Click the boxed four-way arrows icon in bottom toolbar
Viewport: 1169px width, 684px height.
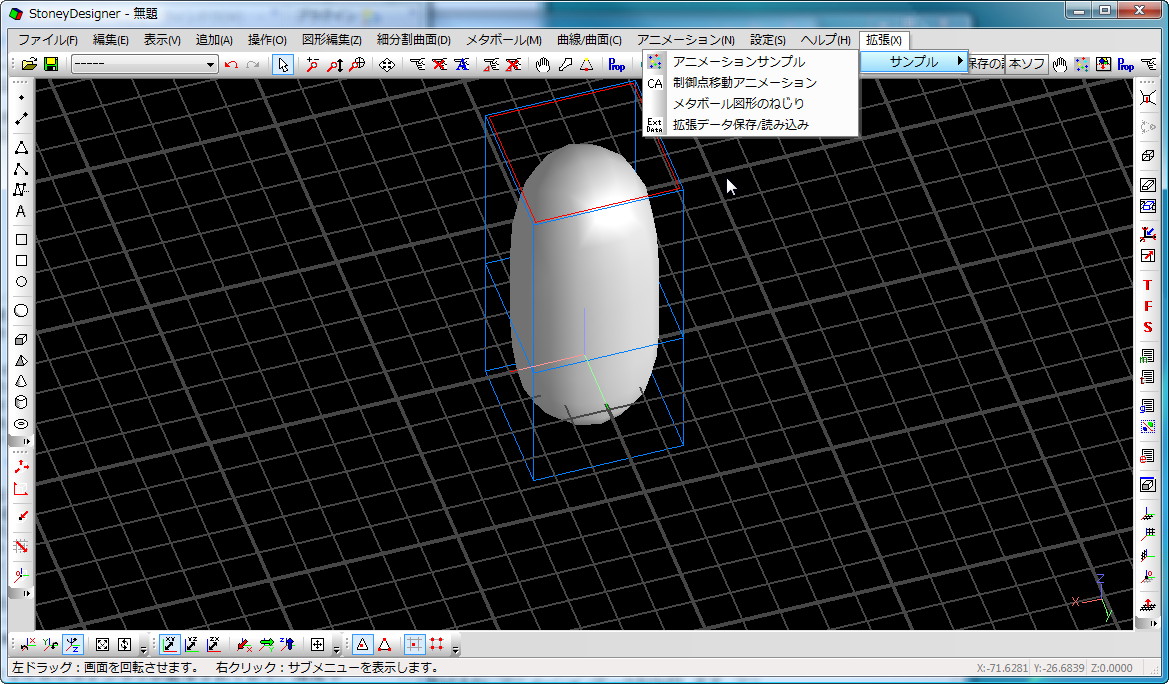(x=318, y=644)
